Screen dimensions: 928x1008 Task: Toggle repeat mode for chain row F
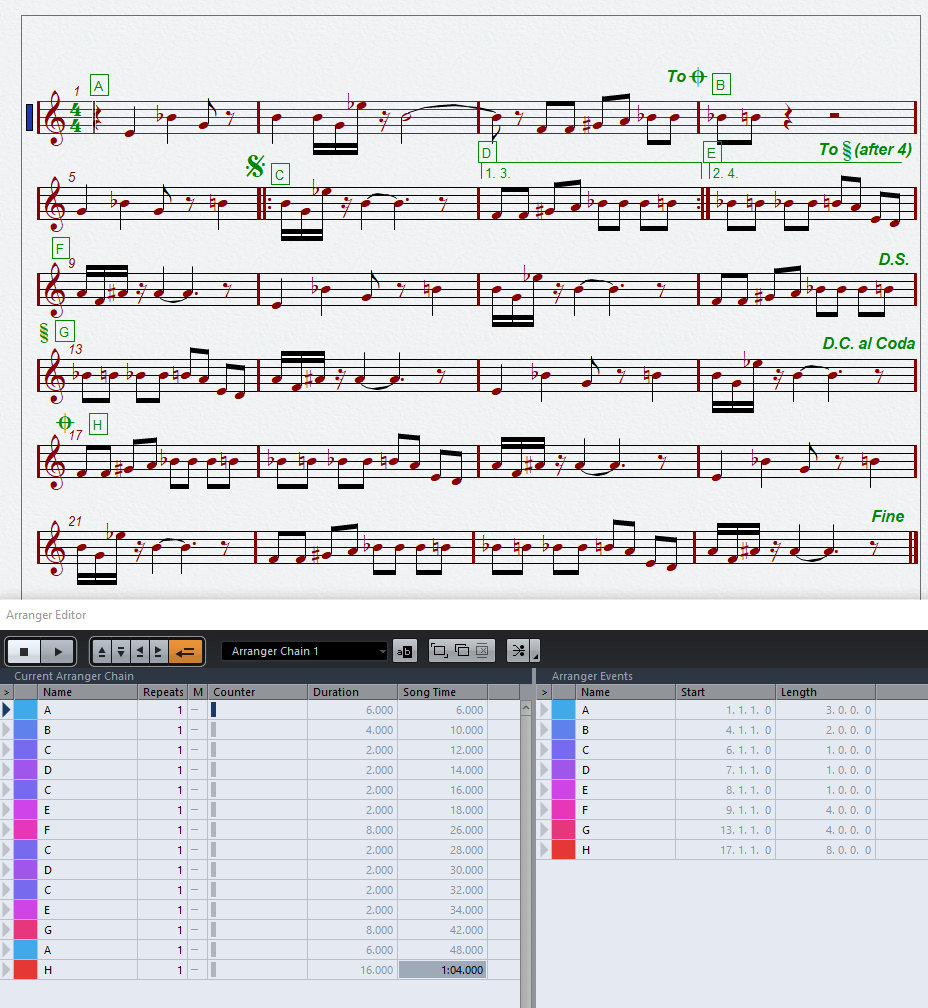coord(195,830)
